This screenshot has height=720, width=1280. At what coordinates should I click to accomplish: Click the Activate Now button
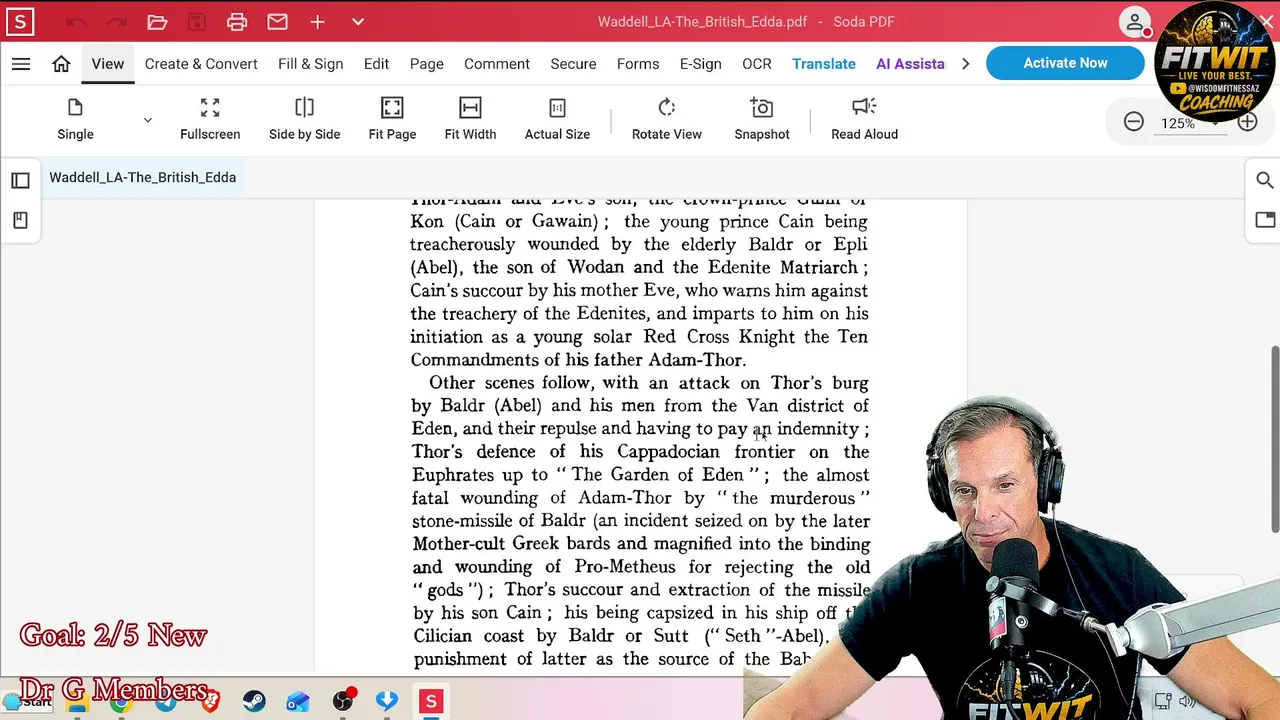tap(1065, 63)
